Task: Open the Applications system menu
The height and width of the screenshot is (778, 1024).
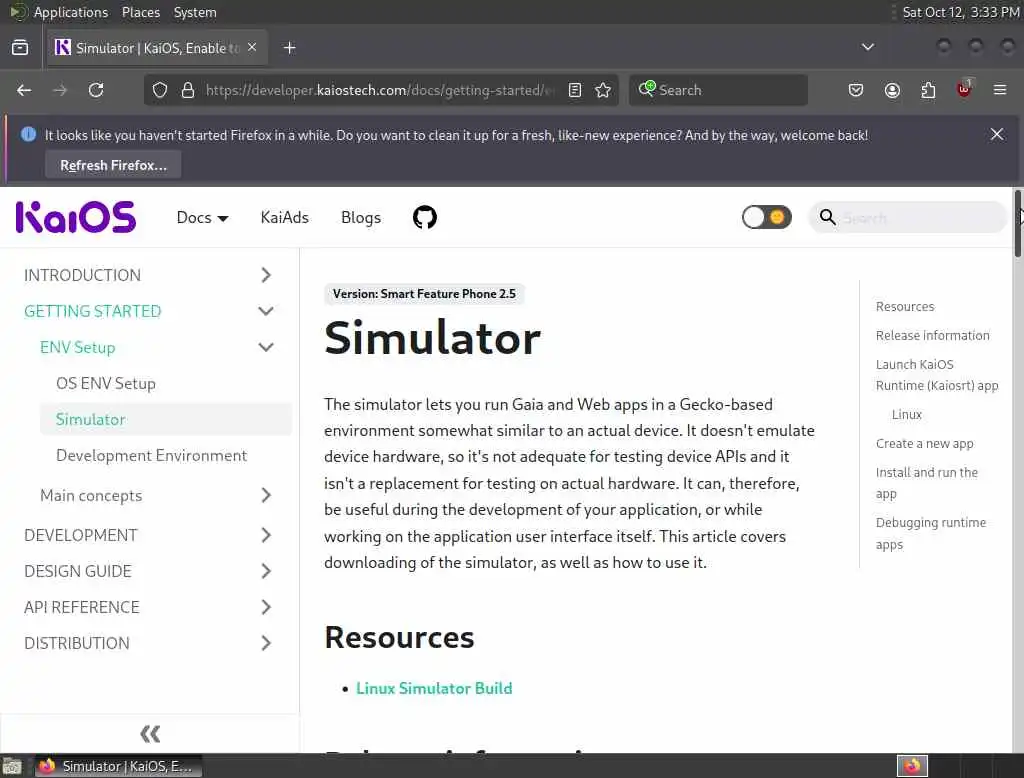Action: point(71,12)
